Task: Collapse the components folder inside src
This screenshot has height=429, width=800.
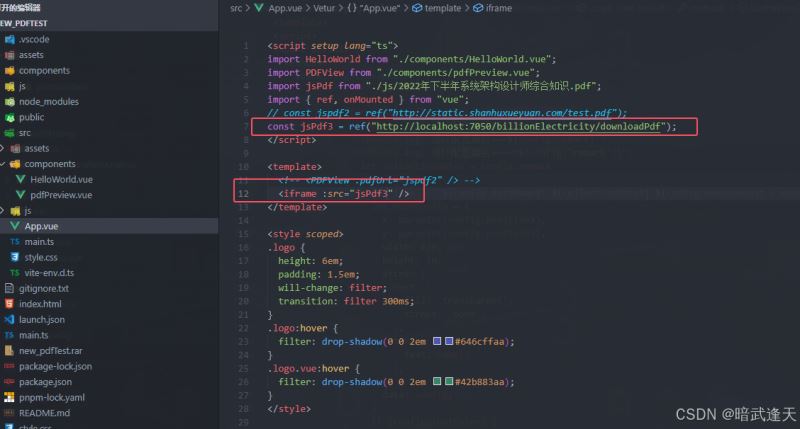Action: [3, 164]
